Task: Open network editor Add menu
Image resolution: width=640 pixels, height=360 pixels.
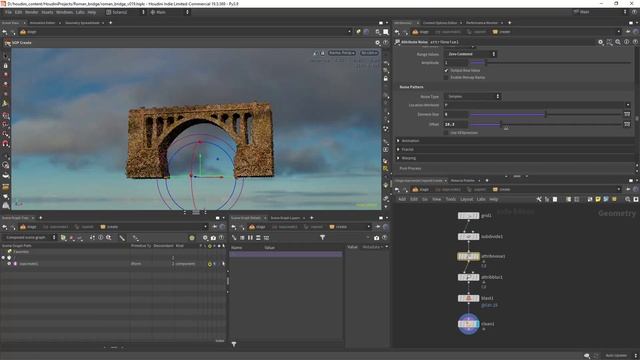Action: [402, 199]
